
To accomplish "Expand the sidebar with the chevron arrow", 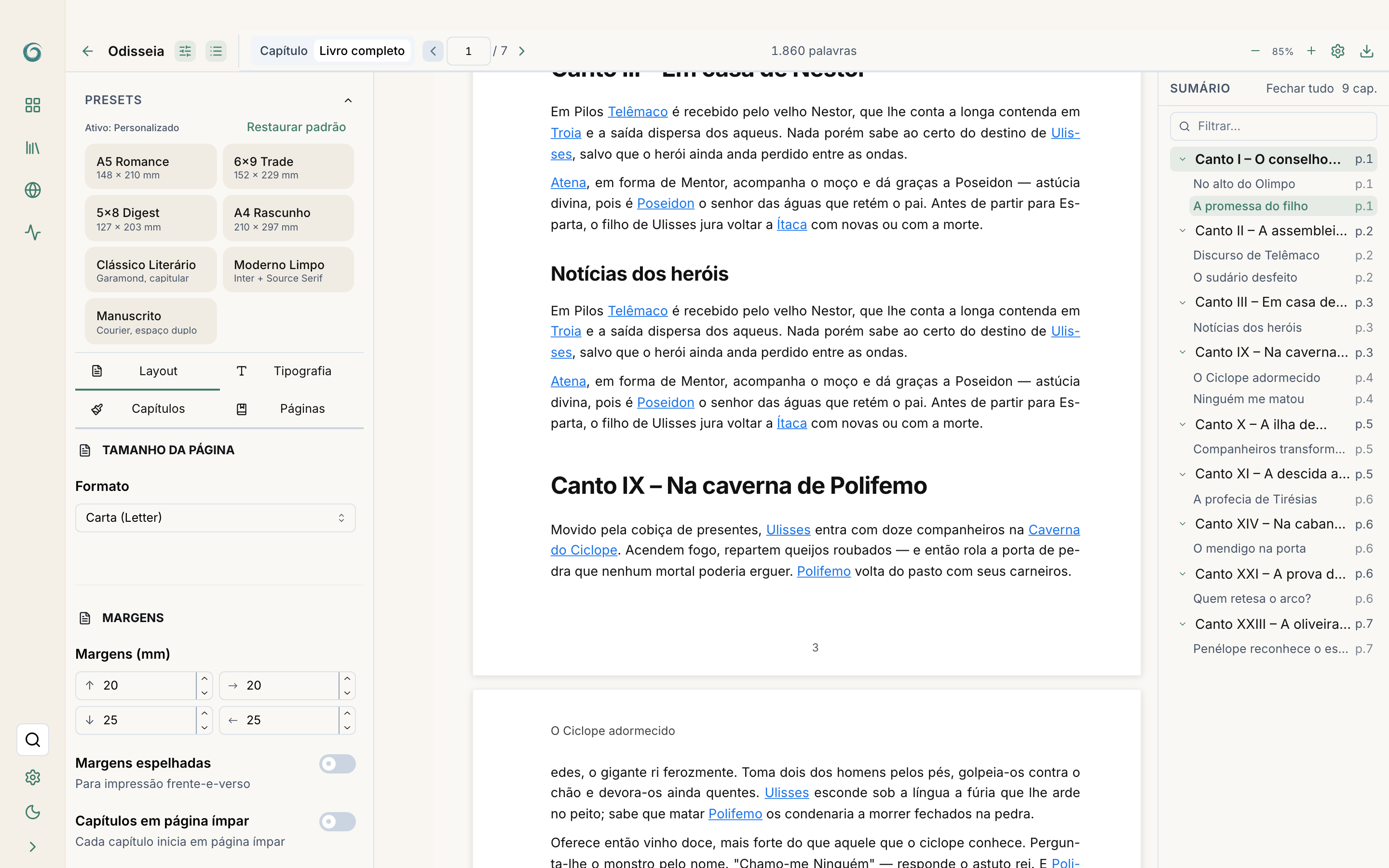I will pos(33,847).
